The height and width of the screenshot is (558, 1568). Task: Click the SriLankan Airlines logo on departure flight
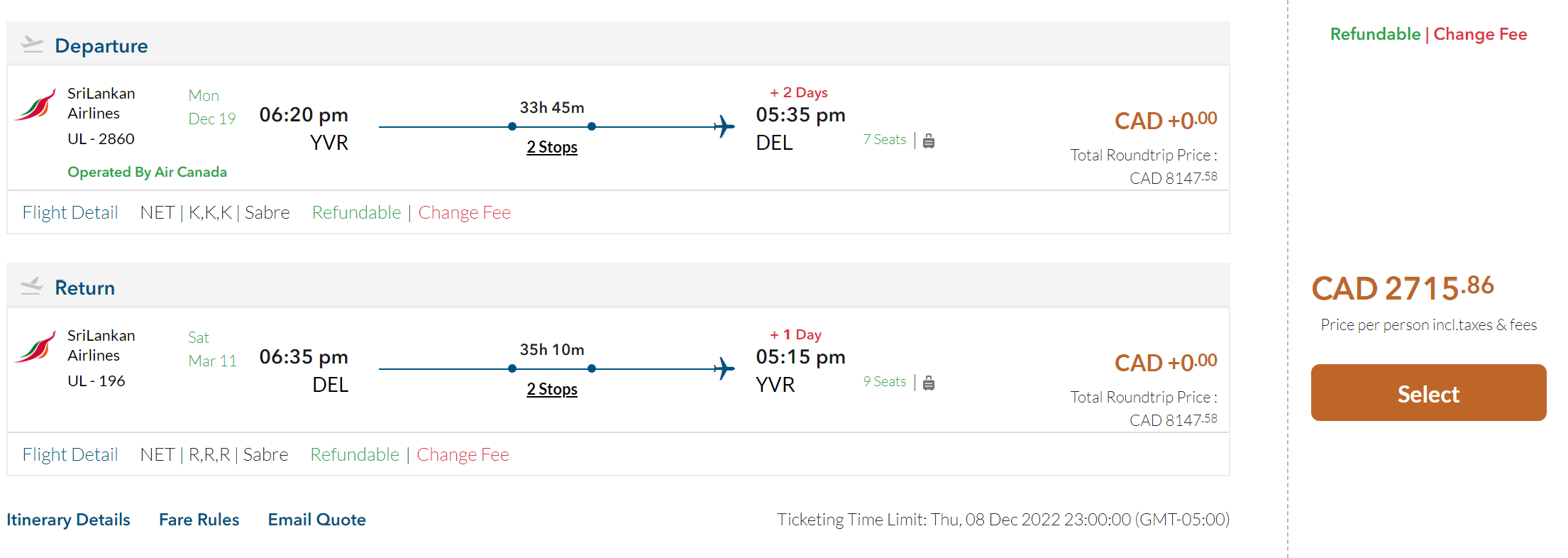pyautogui.click(x=35, y=105)
